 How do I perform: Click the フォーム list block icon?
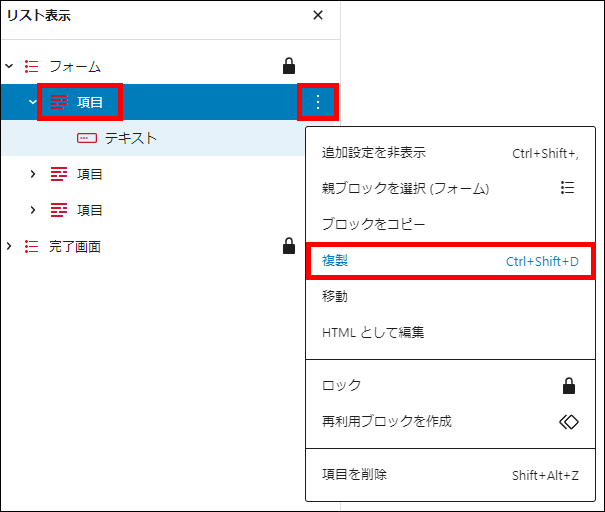(32, 66)
